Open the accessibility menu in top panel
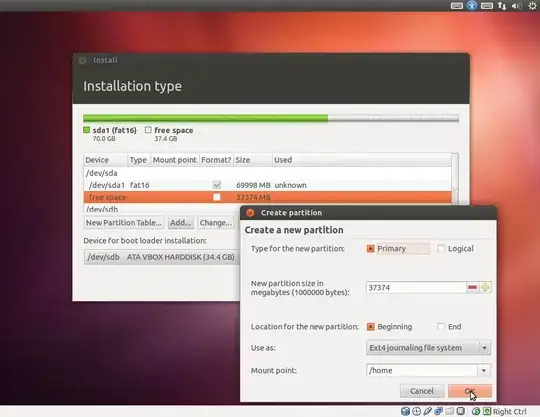The image size is (540, 417). (x=472, y=6)
